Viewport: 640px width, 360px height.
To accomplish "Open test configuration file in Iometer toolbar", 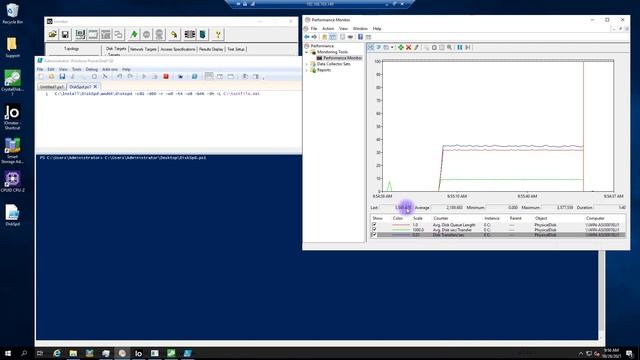I will [53, 35].
